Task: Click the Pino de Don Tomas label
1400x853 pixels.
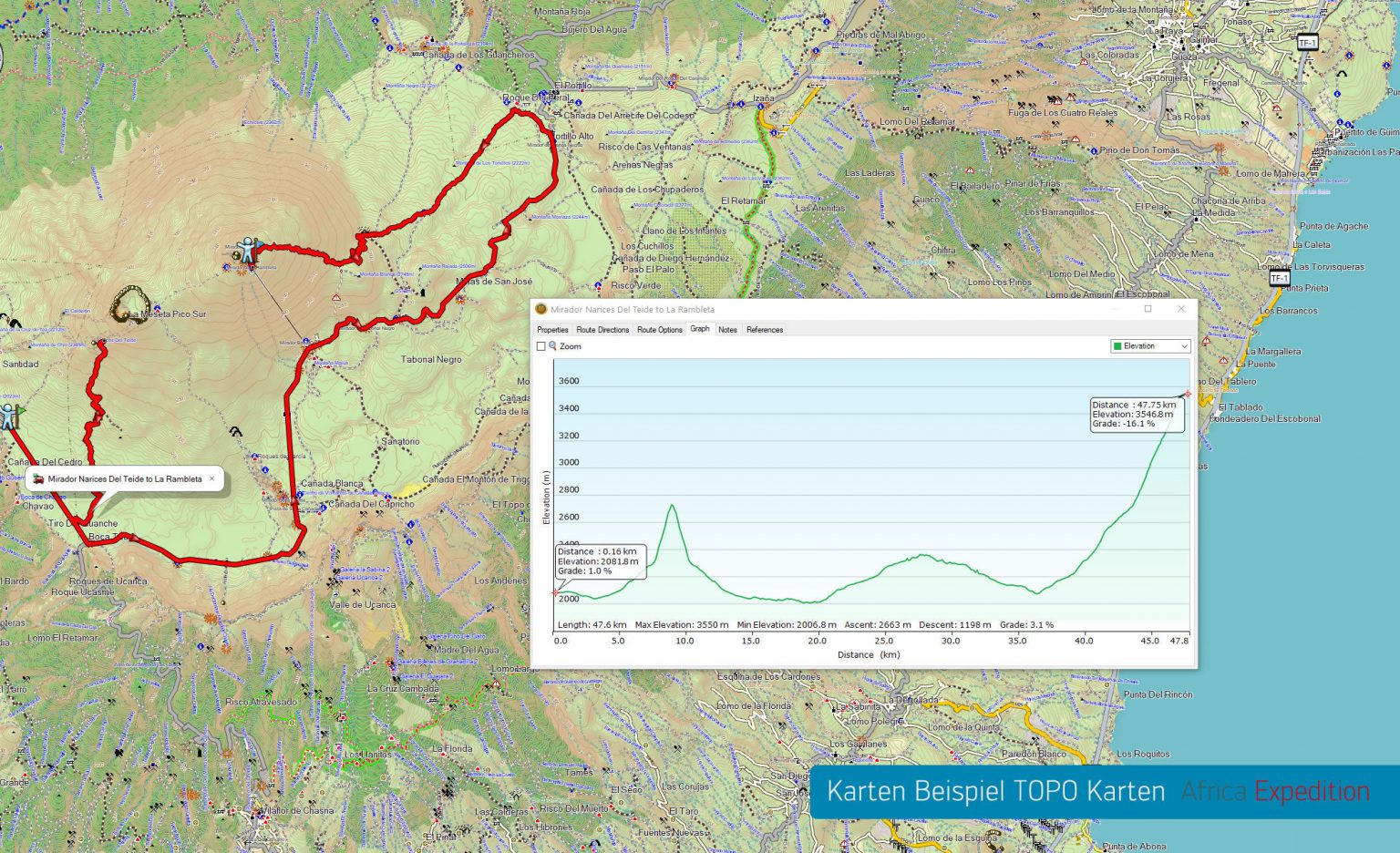Action: [1139, 150]
